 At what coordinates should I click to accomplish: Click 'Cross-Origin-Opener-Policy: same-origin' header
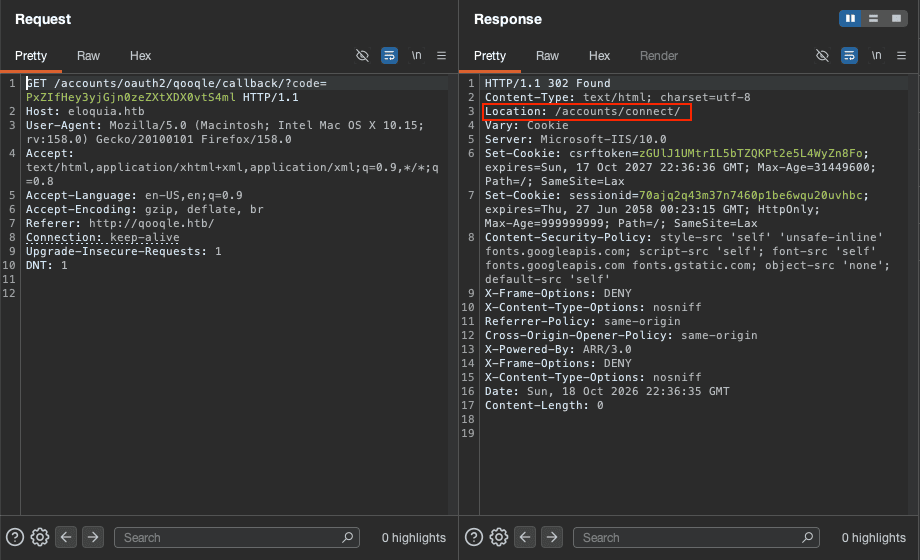[621, 335]
